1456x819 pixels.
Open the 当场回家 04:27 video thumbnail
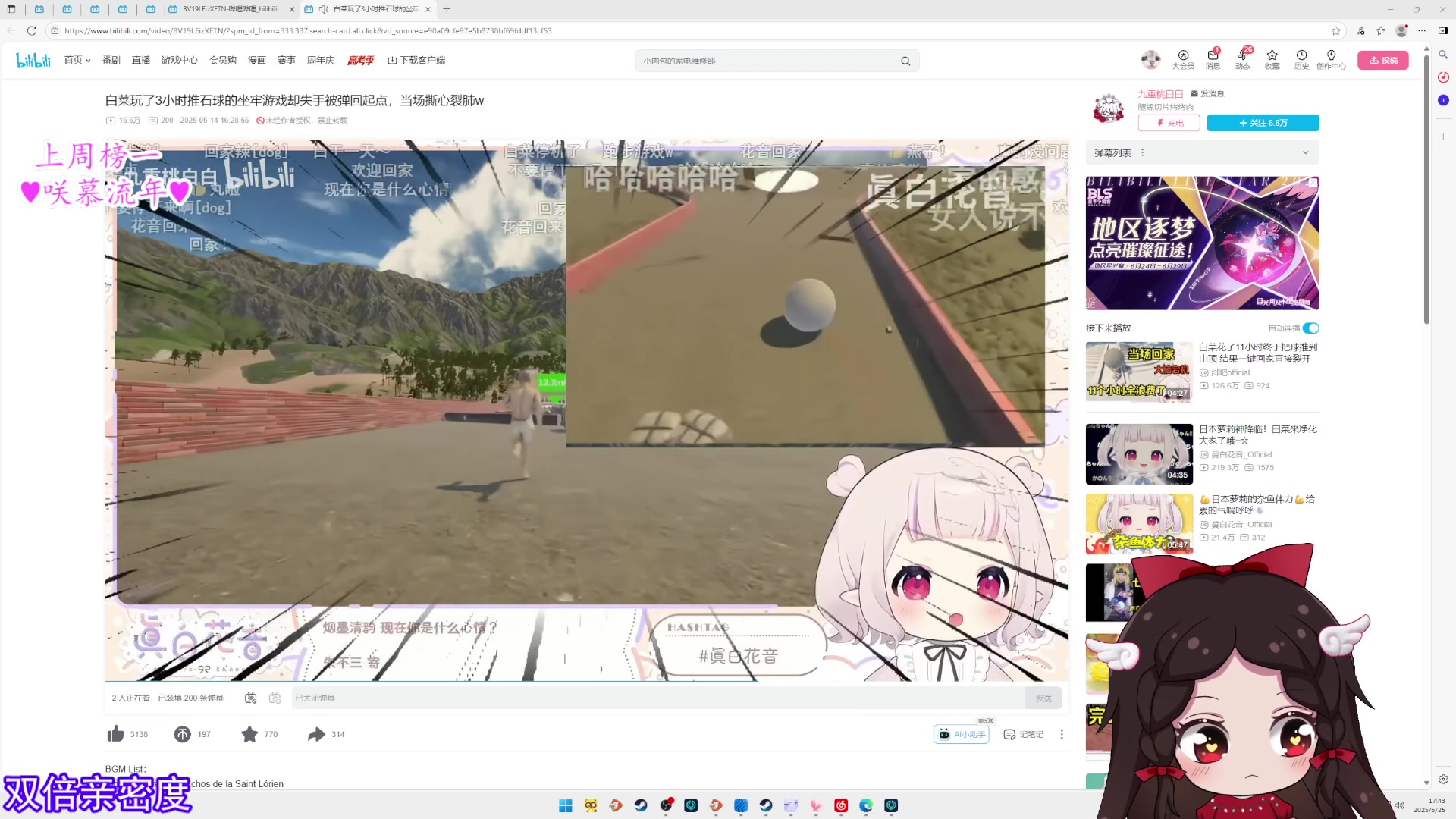[1139, 372]
